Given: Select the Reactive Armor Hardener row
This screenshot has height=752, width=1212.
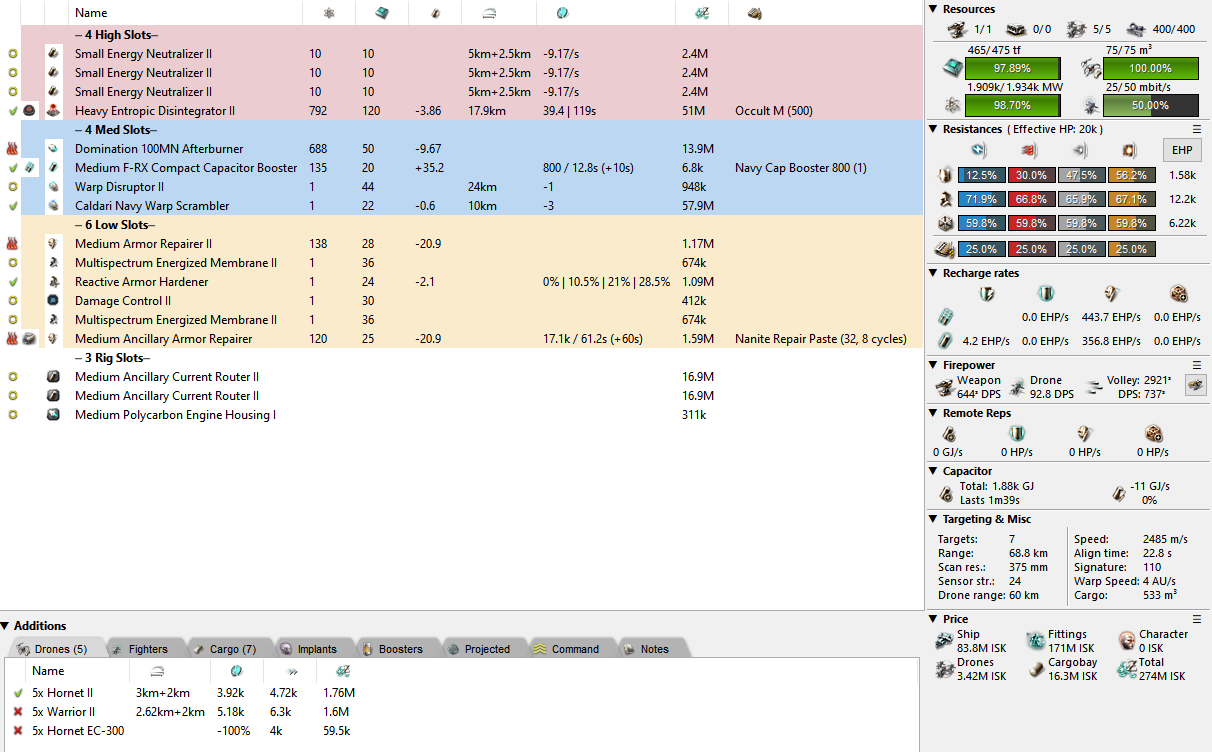Looking at the screenshot, I should (141, 282).
